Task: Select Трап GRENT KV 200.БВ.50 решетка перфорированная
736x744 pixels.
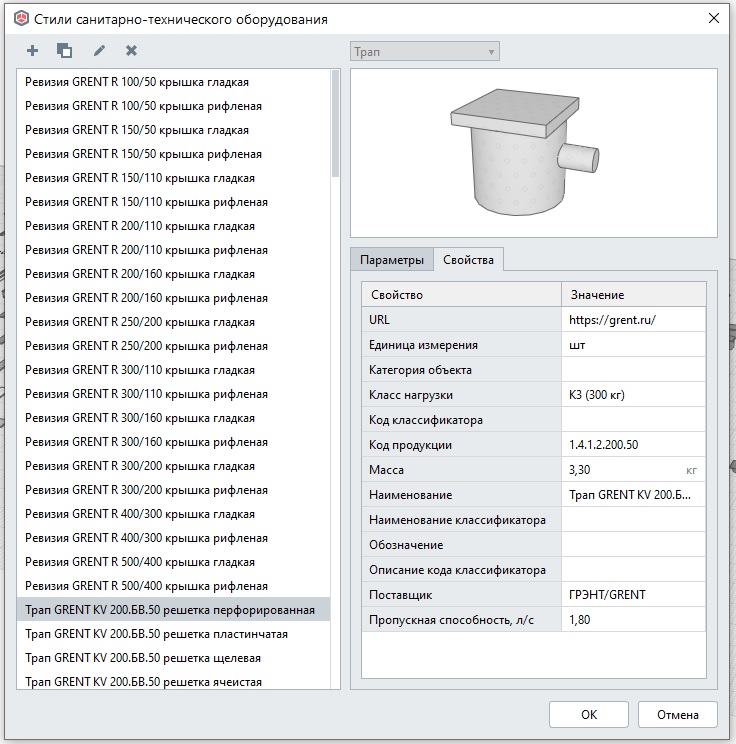Action: tap(174, 610)
